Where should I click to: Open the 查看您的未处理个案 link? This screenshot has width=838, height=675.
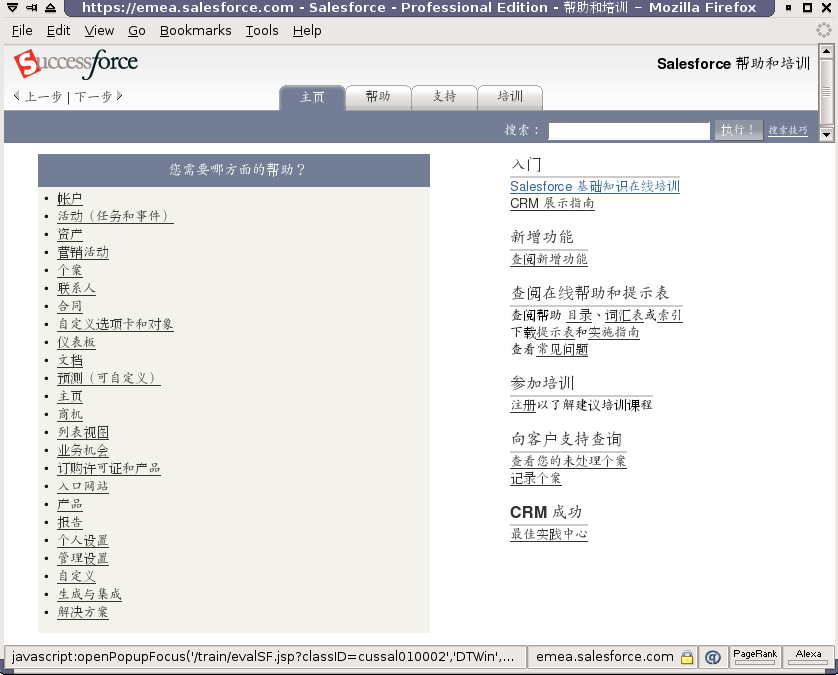(x=568, y=461)
